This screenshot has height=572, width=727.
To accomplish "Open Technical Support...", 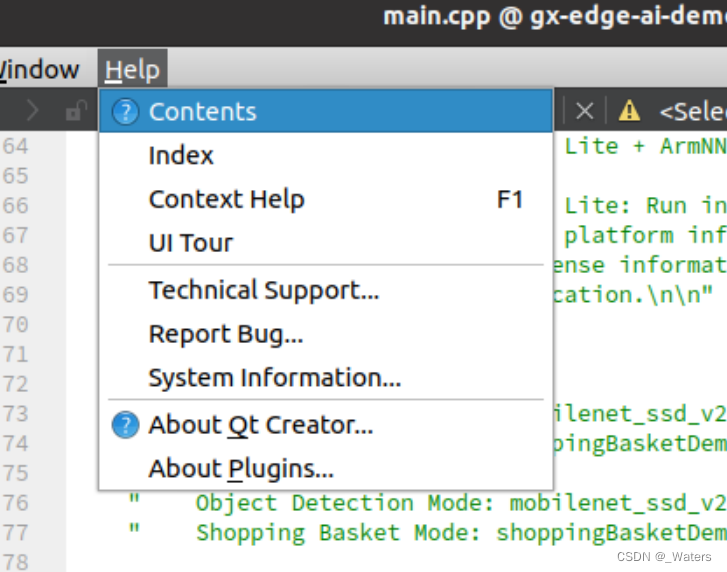I will click(325, 291).
